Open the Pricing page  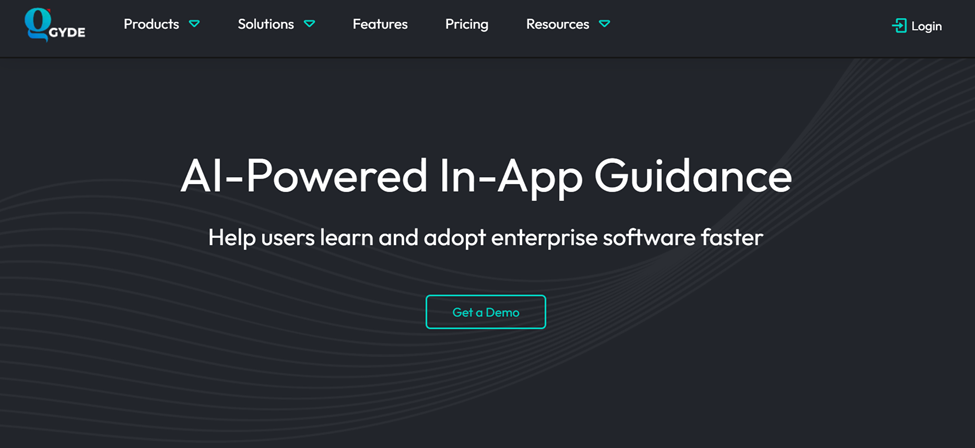(x=467, y=24)
